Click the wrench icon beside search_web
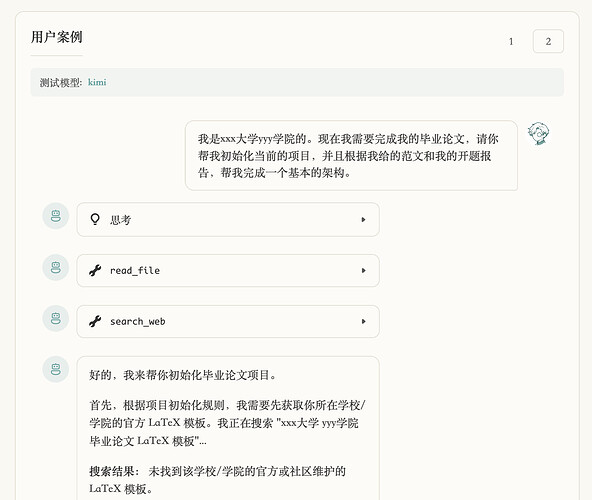592x500 pixels. (95, 321)
